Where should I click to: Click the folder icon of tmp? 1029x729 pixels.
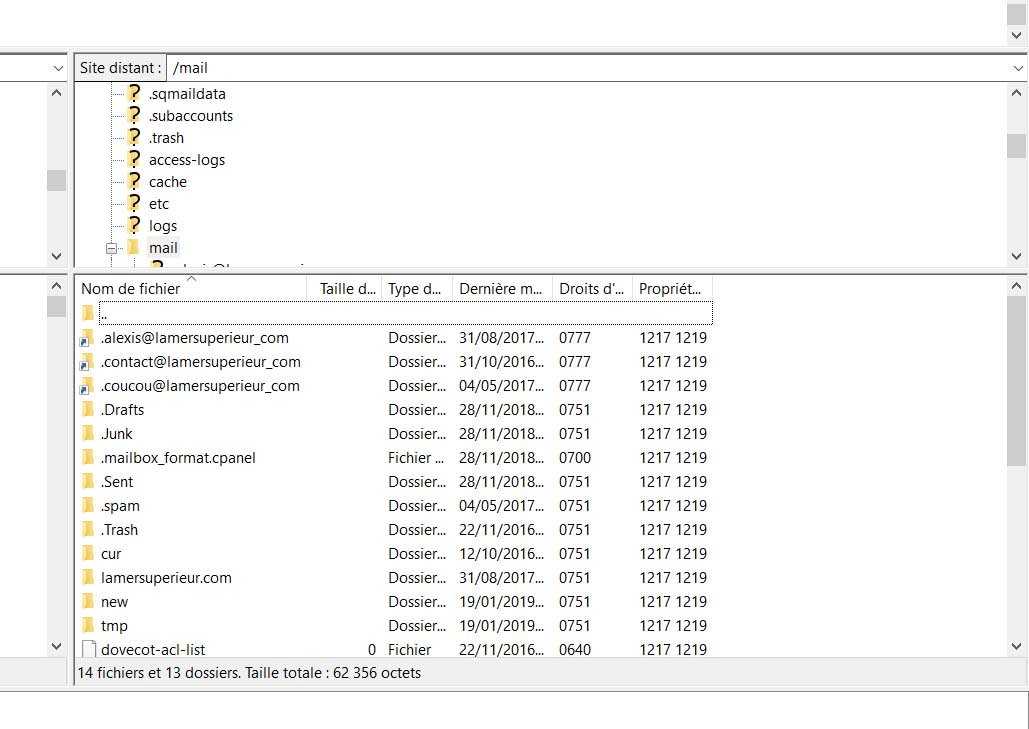coord(88,625)
